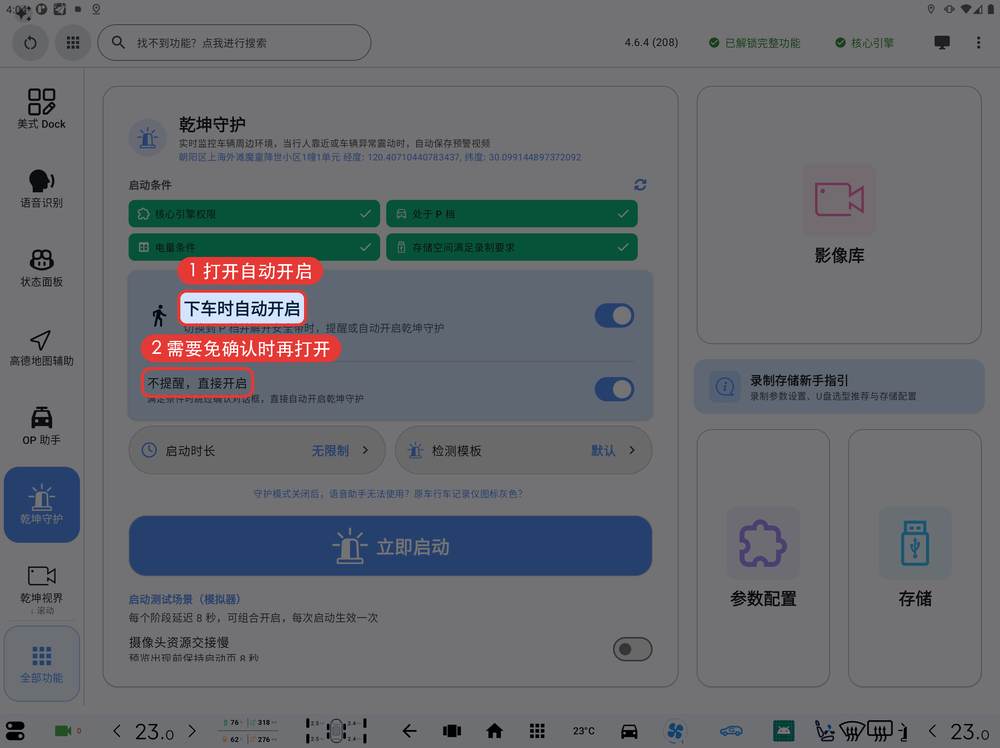Click the 23°C temperature reading
1000x748 pixels.
[x=584, y=731]
